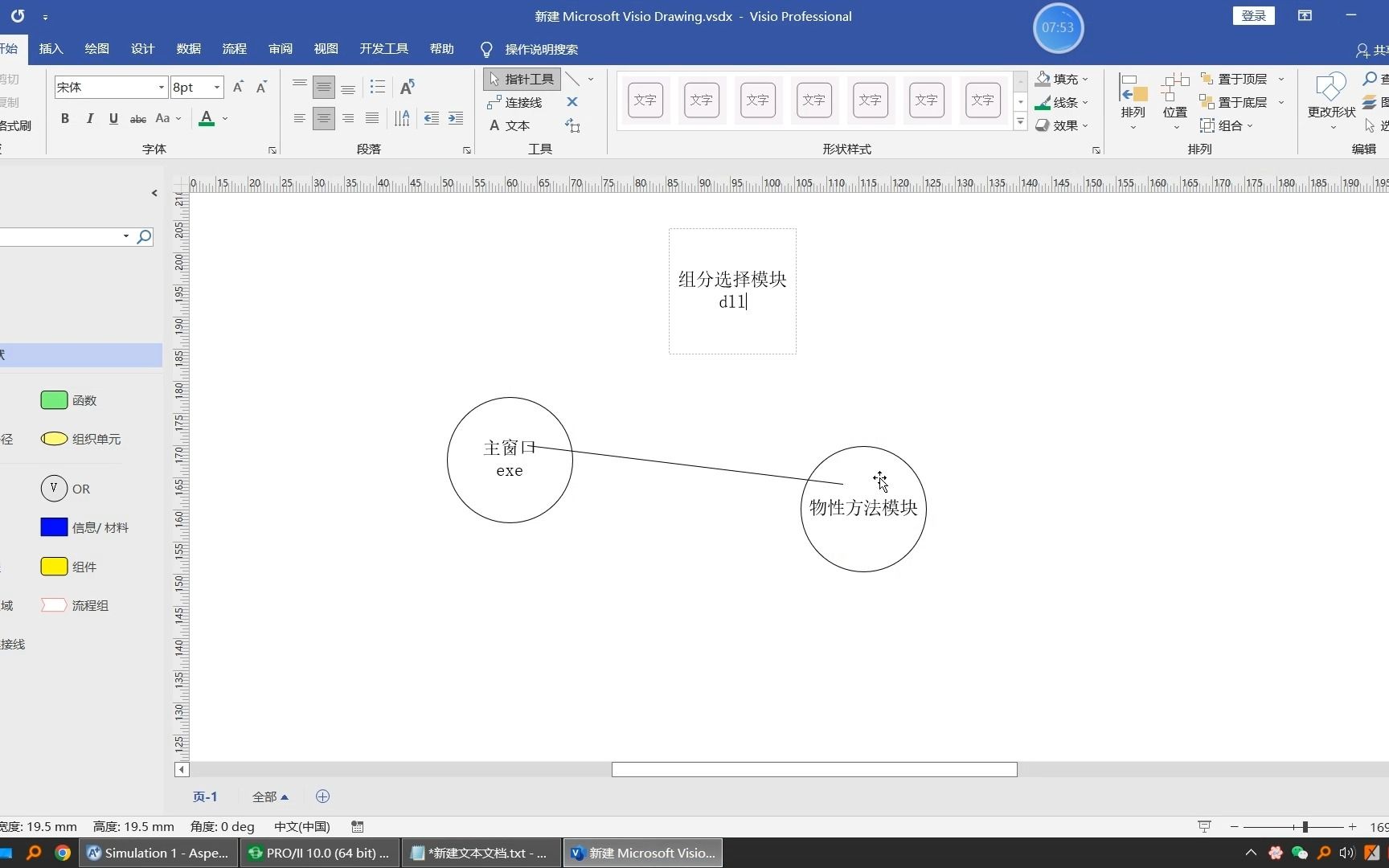Increase the font size

[238, 87]
